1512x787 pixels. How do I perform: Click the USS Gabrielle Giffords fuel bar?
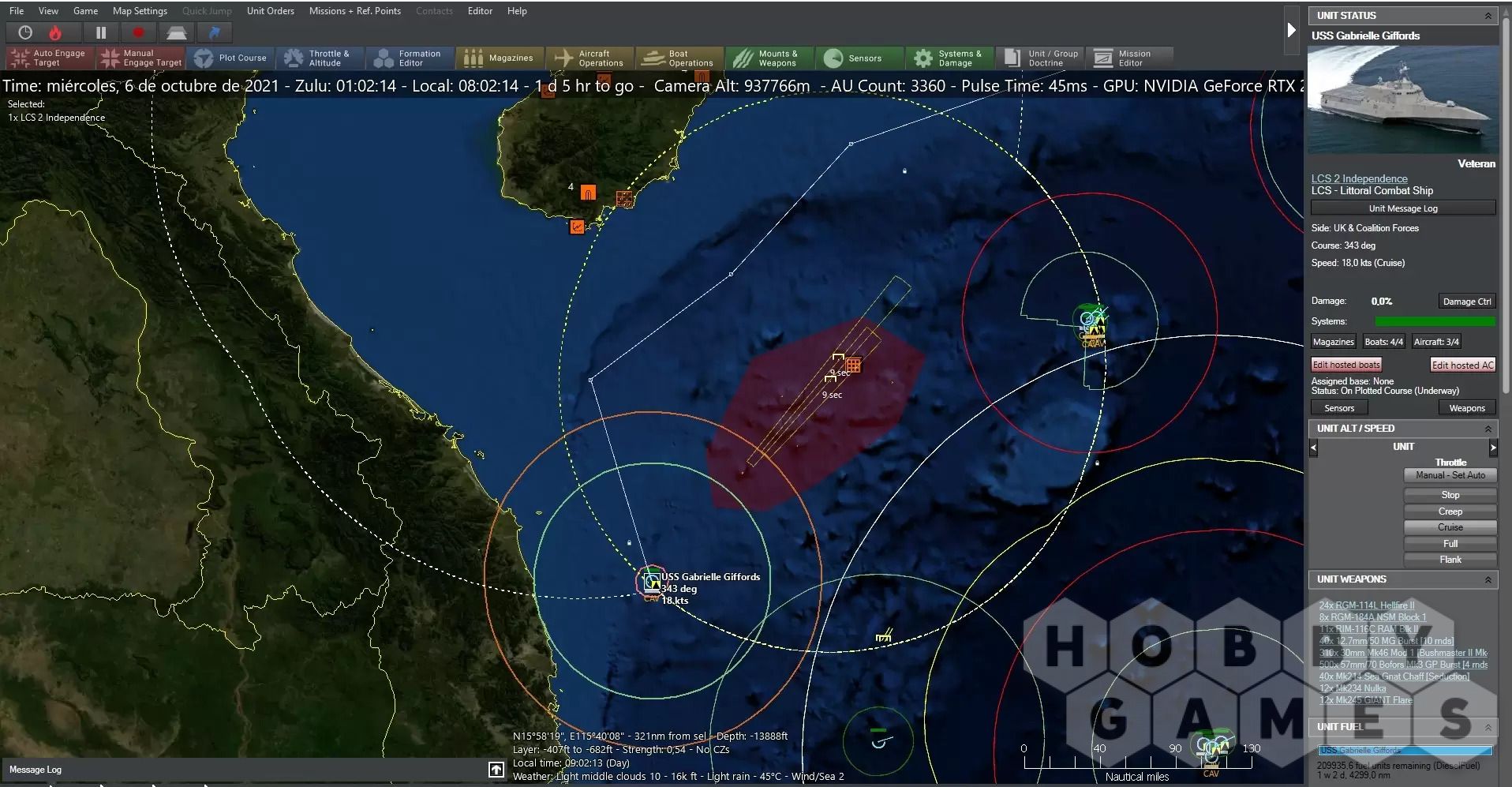(1404, 750)
